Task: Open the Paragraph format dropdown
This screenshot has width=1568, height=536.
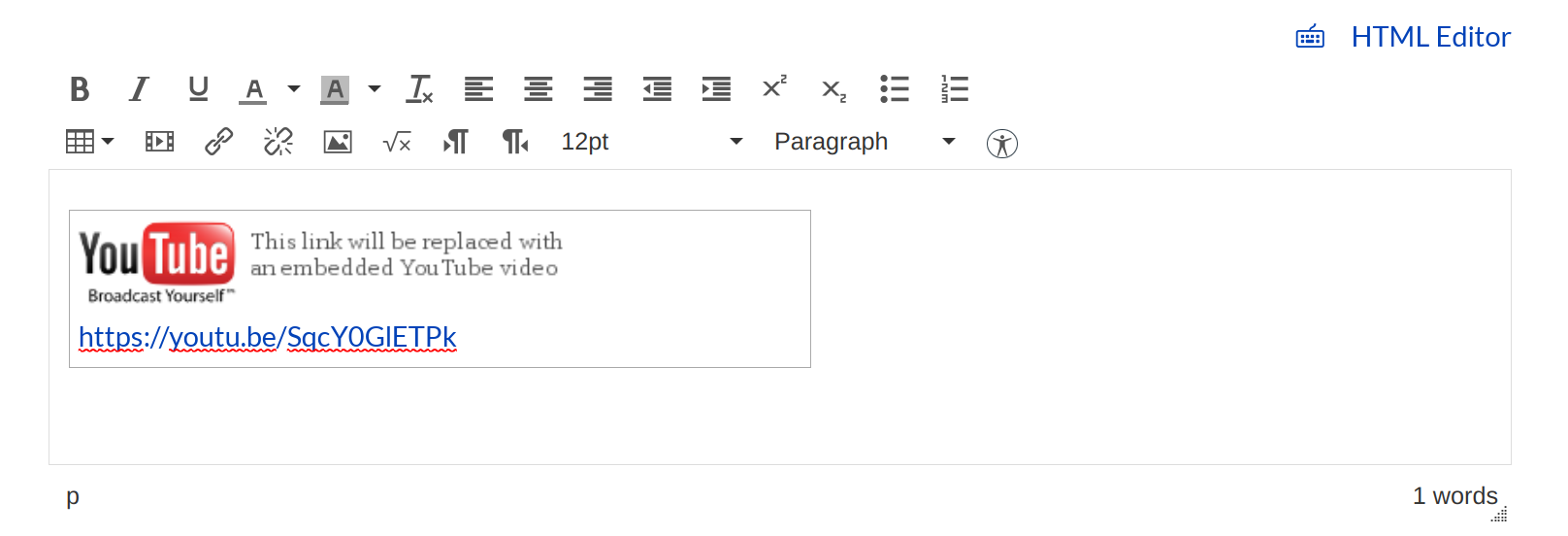Action: click(864, 142)
